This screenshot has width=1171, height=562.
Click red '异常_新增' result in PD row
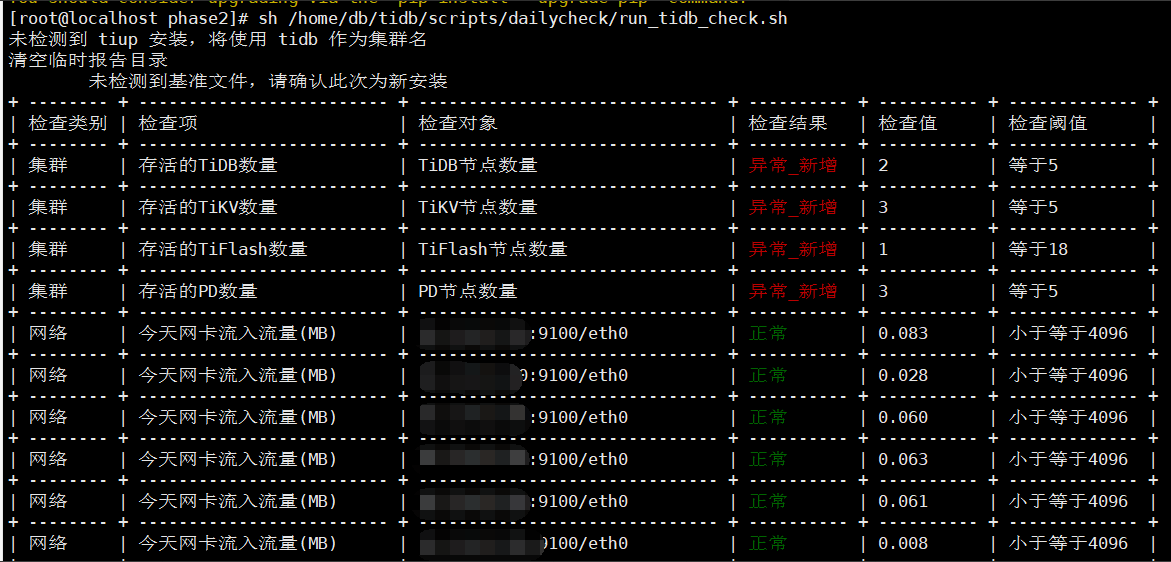792,290
